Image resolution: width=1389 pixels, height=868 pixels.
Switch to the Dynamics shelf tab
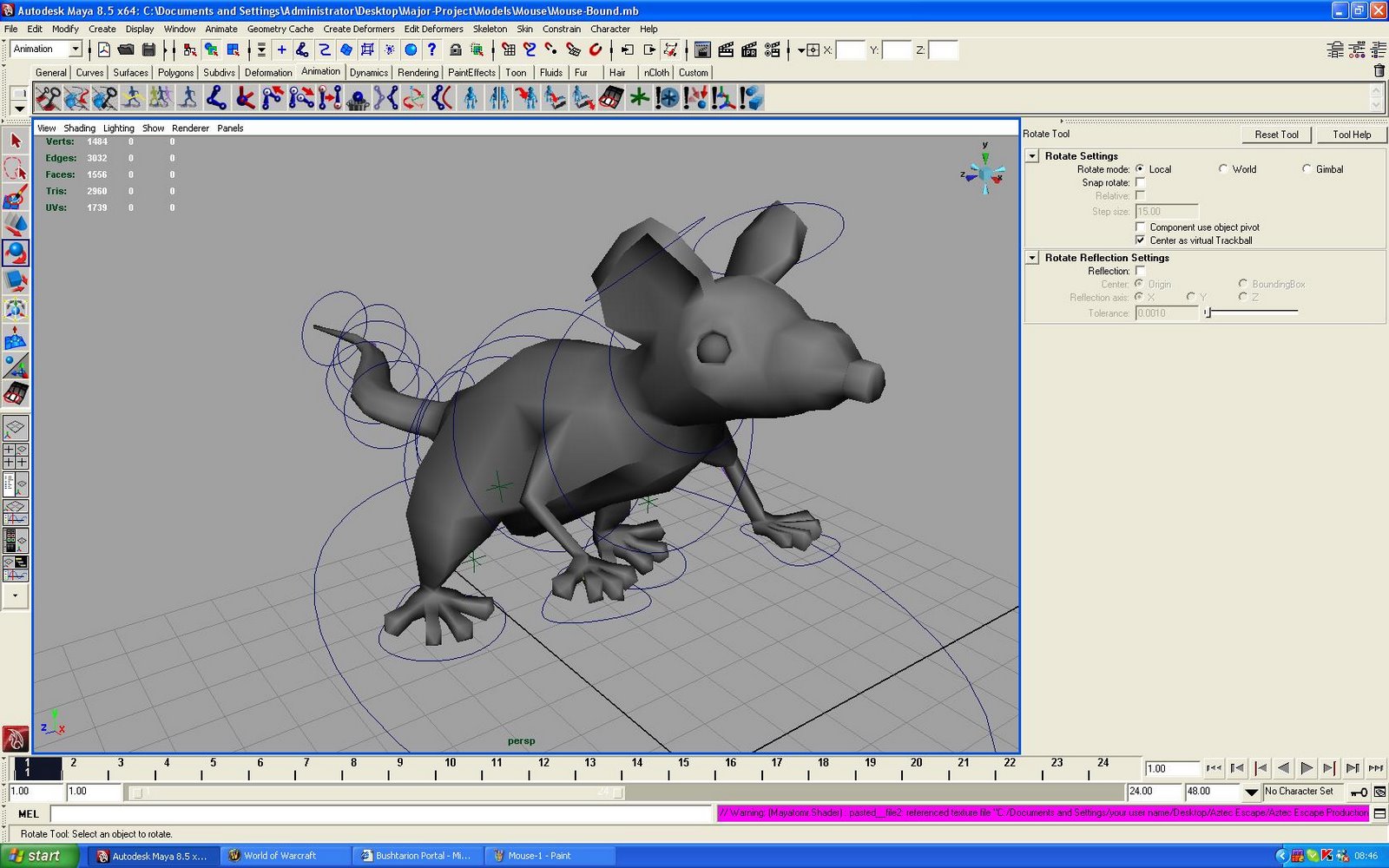(369, 73)
